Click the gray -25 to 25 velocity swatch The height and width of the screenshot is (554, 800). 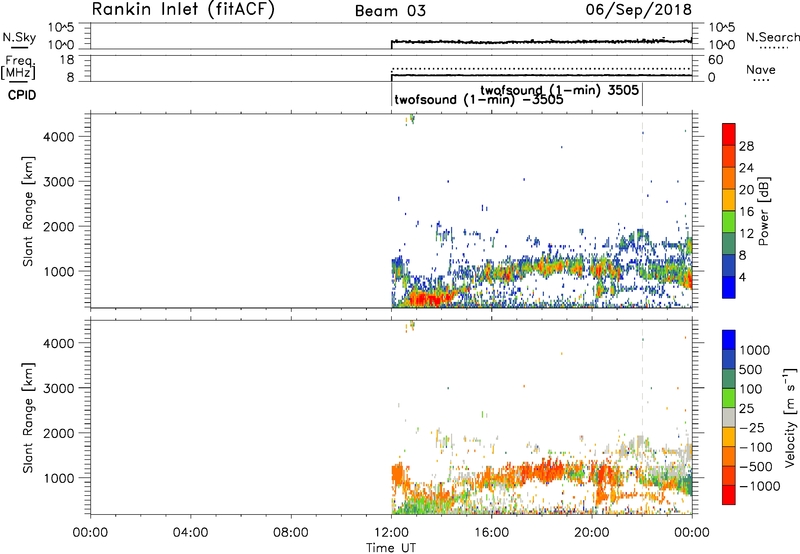(x=729, y=418)
